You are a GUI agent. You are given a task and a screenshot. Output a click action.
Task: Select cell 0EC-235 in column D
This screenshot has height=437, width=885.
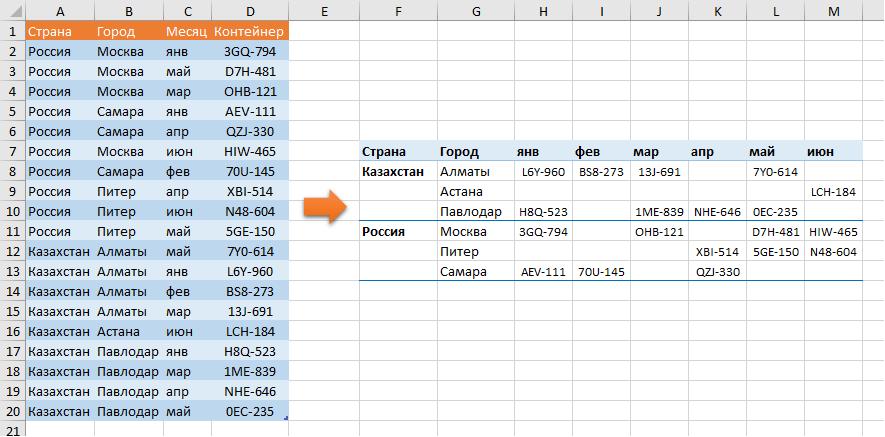250,411
